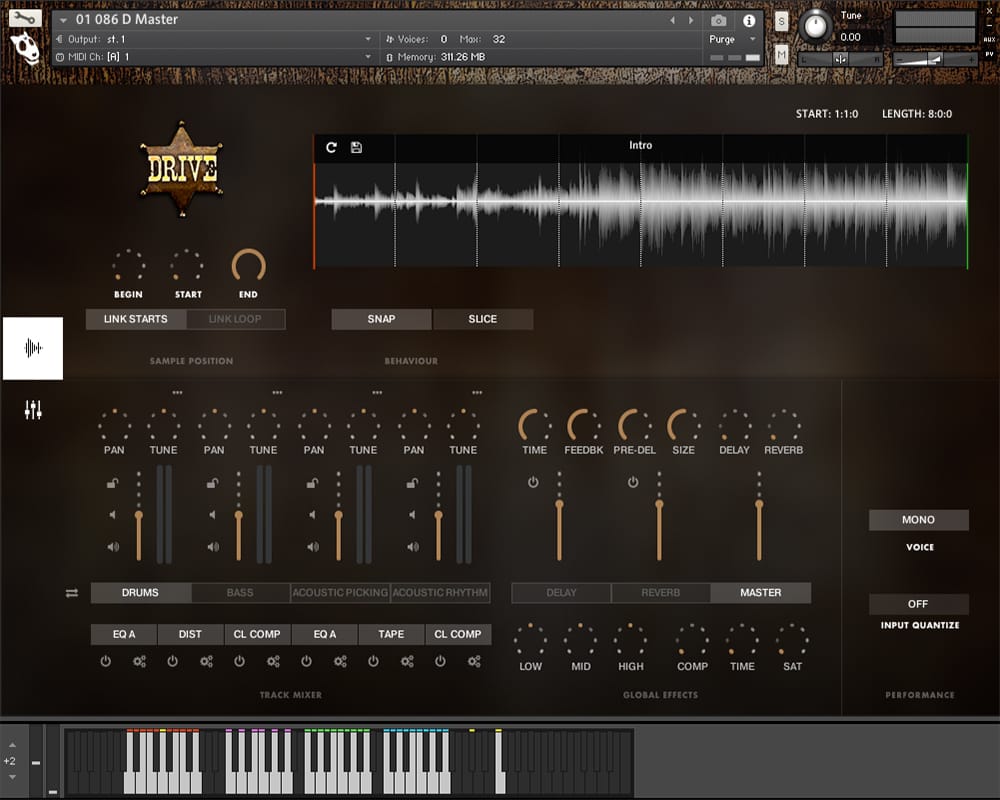This screenshot has width=1000, height=800.
Task: Click the SLICE behaviour button
Action: coord(482,319)
